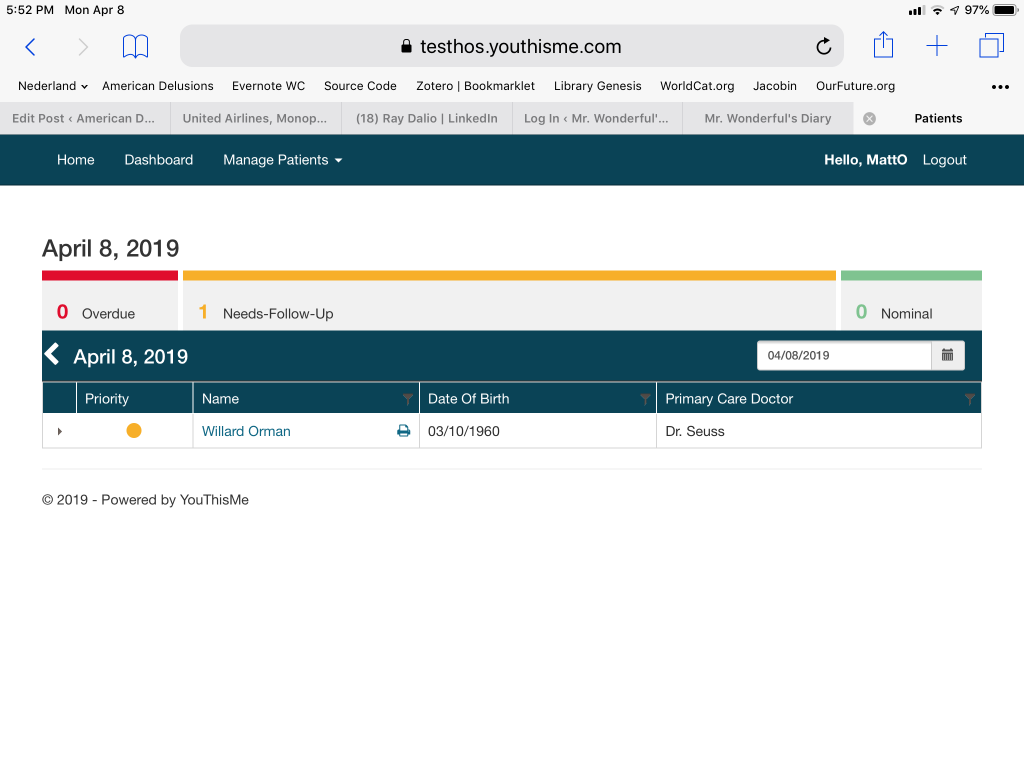This screenshot has height=768, width=1024.
Task: Add a new tab with plus icon
Action: click(936, 46)
